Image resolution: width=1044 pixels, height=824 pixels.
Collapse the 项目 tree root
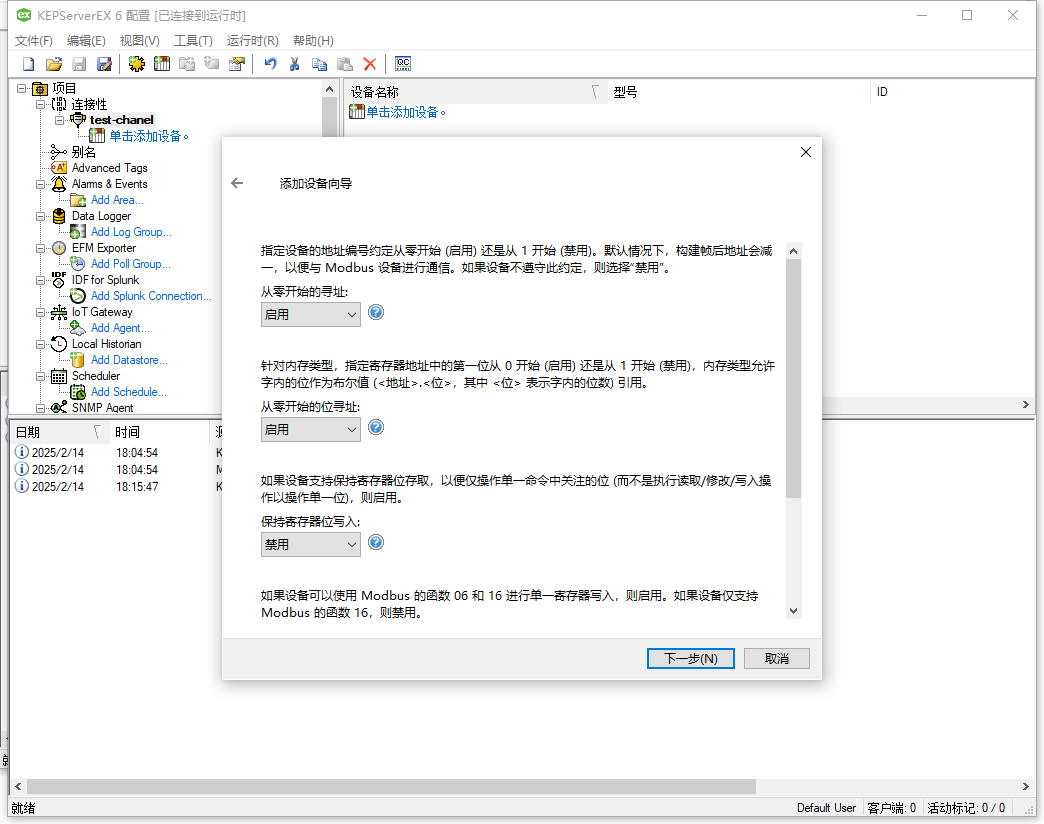click(22, 89)
